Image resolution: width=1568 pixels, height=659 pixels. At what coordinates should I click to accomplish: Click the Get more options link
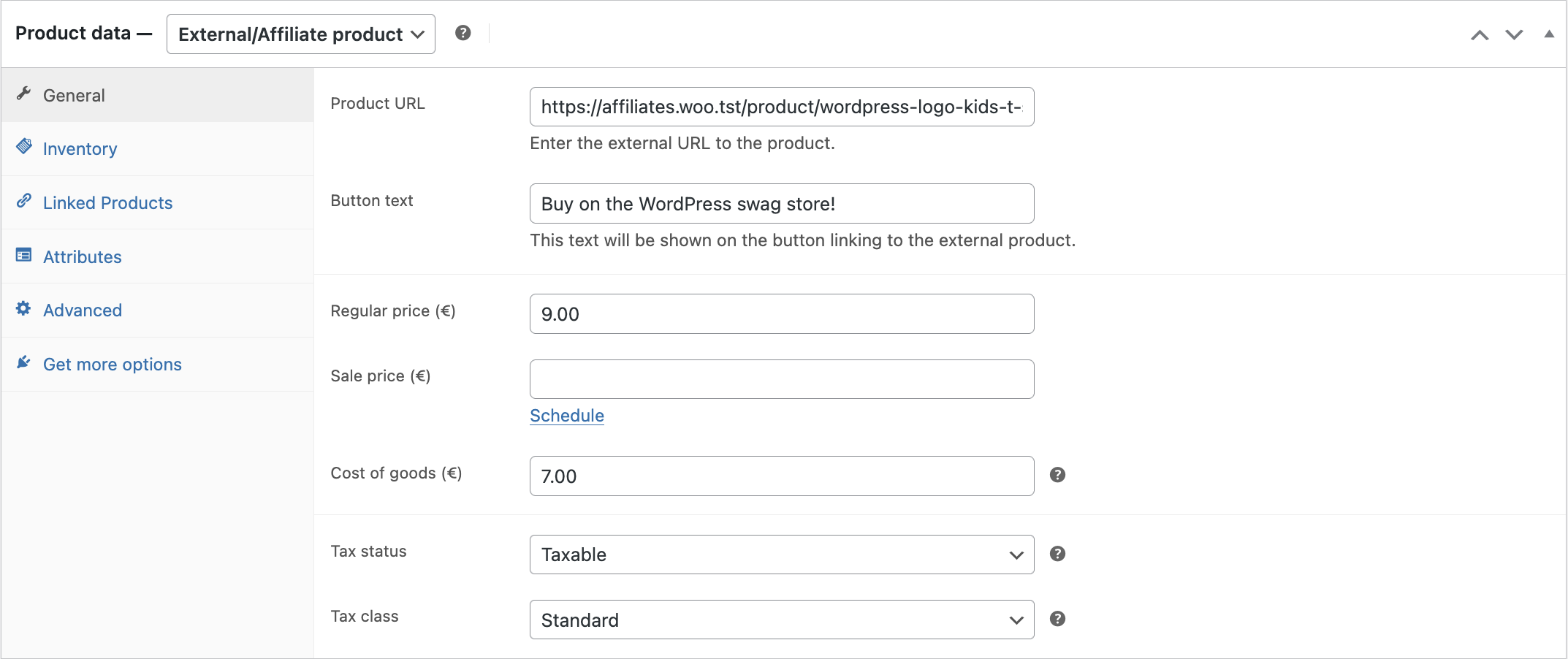click(113, 364)
